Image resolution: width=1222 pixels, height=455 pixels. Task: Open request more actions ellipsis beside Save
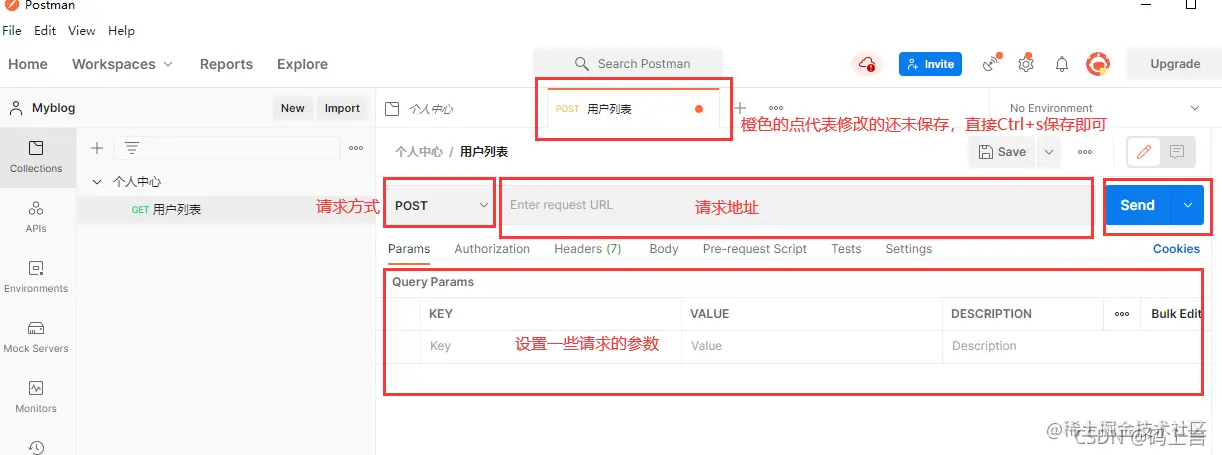click(x=1085, y=152)
